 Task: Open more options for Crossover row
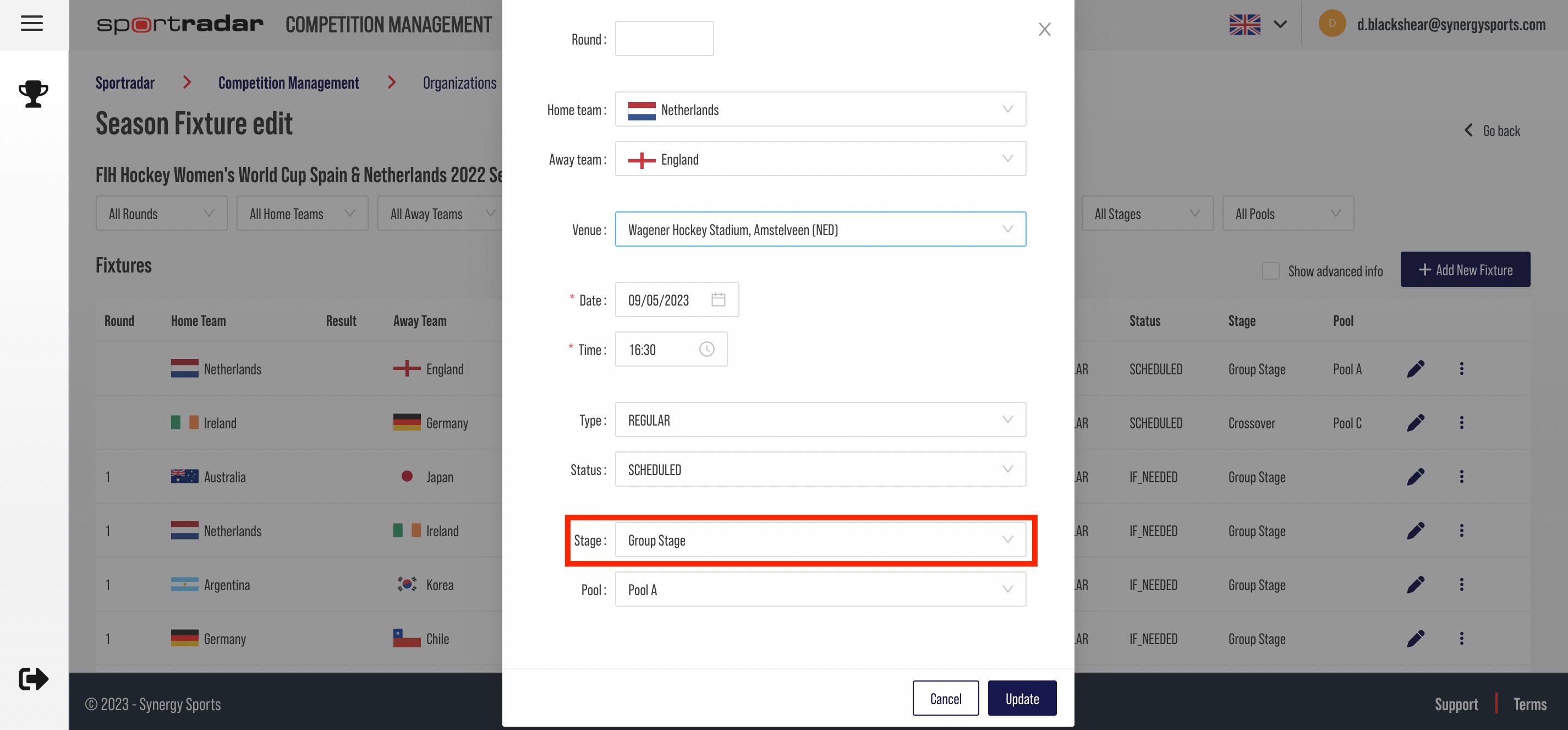1461,423
